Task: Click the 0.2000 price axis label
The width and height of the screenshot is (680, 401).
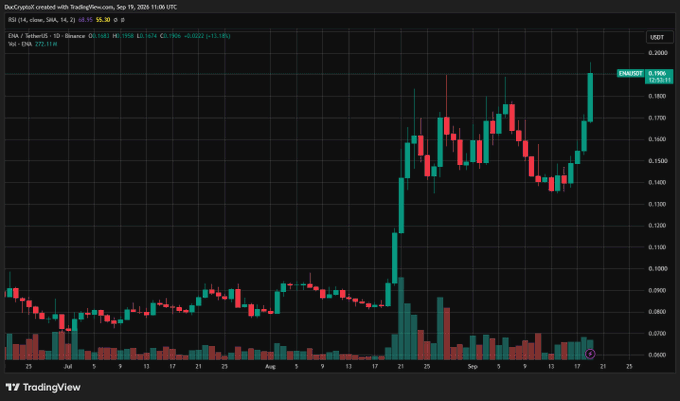Action: pos(657,53)
